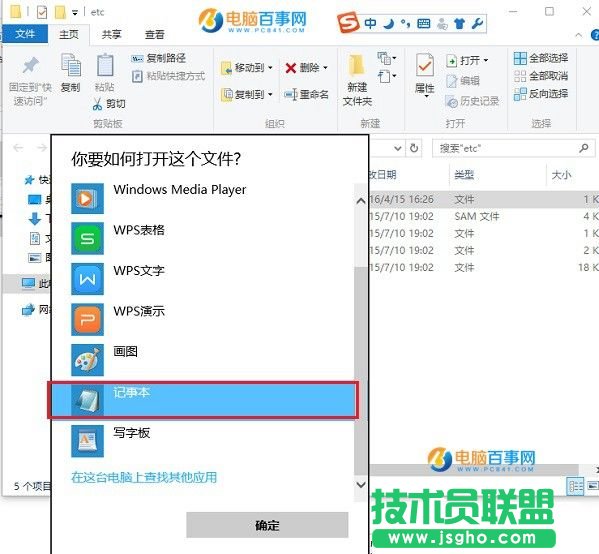Select the file row dated 16/4/15 16:26
599x554 pixels.
point(484,199)
